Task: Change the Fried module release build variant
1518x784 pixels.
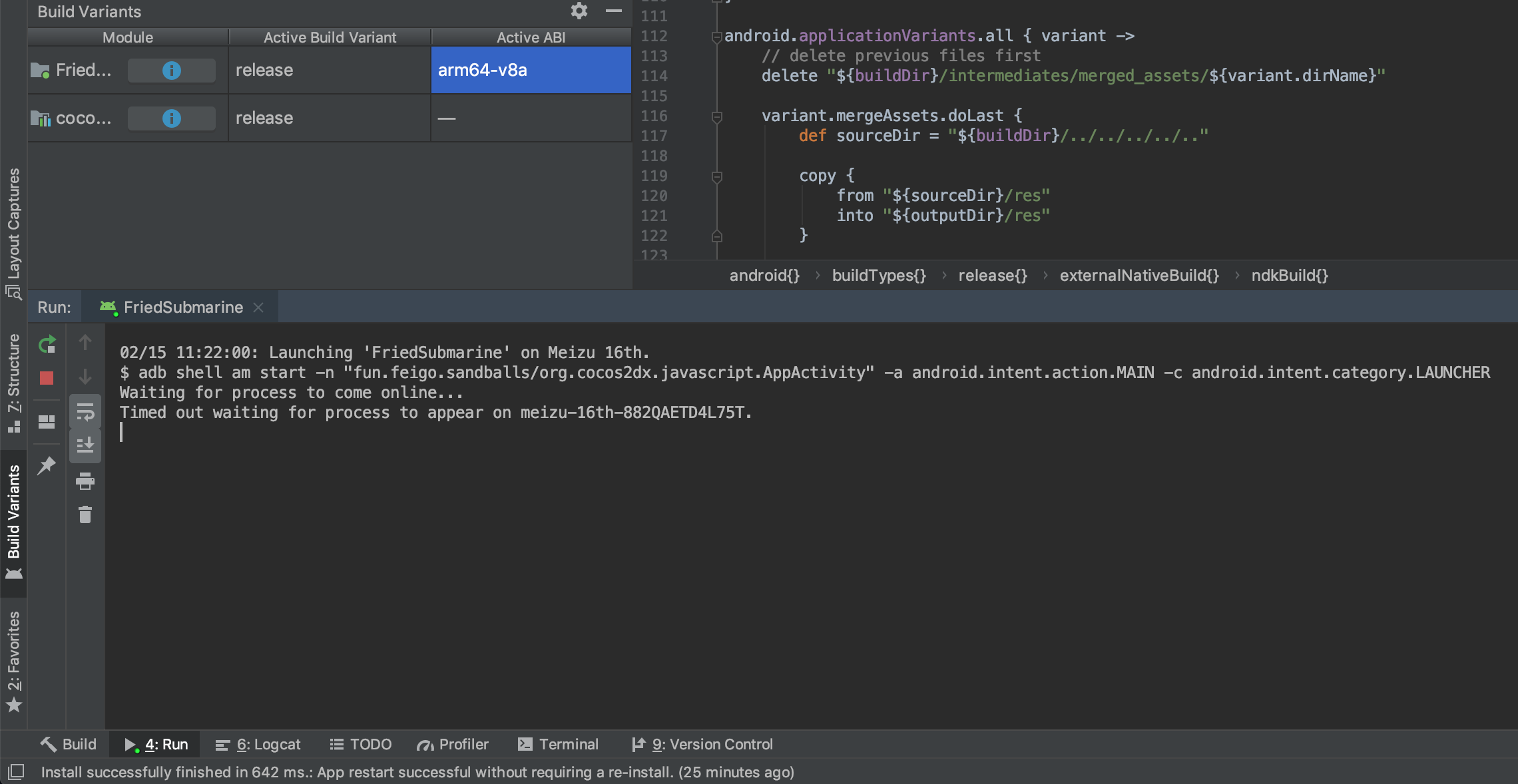Action: pyautogui.click(x=330, y=70)
